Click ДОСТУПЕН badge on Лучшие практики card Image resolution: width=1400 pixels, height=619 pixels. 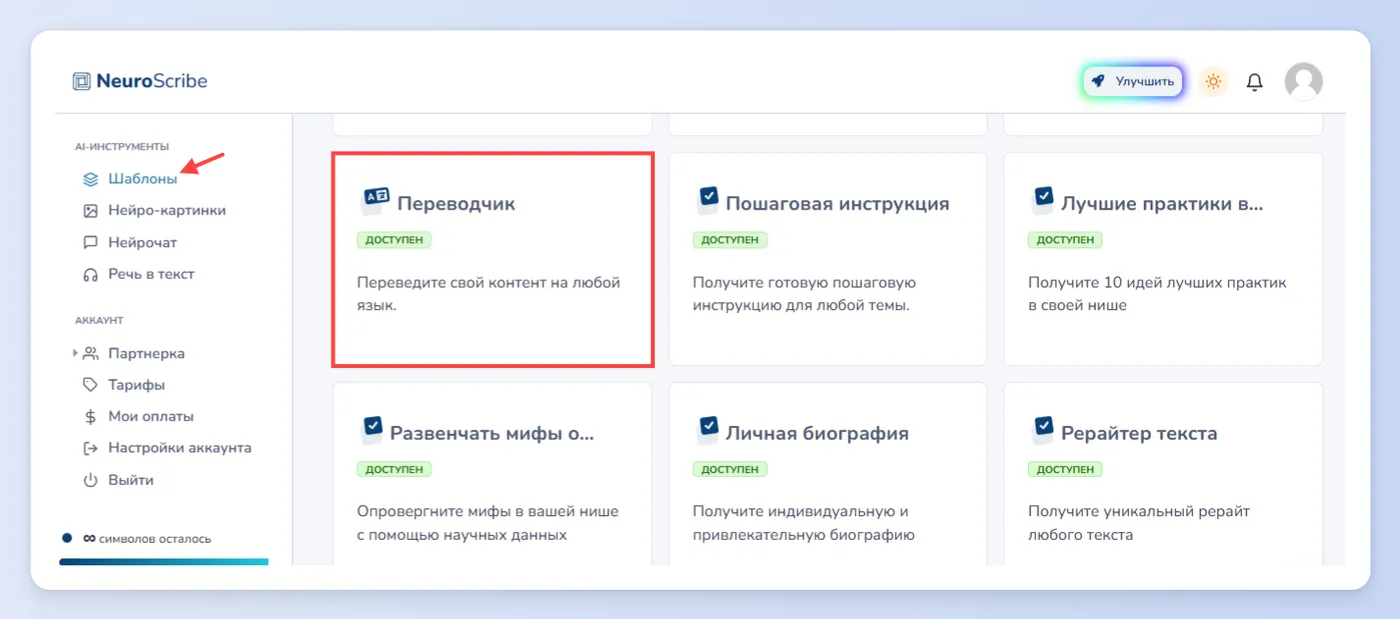point(1065,240)
